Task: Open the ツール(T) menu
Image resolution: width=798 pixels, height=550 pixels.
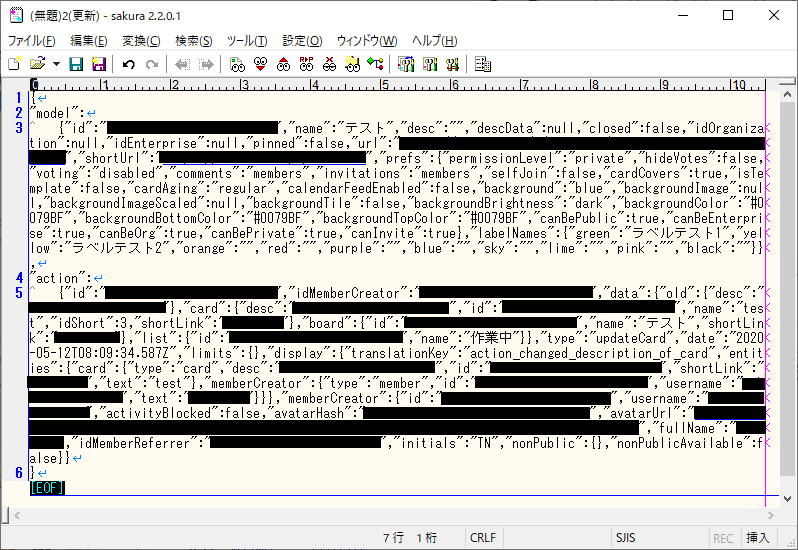Action: pyautogui.click(x=247, y=41)
